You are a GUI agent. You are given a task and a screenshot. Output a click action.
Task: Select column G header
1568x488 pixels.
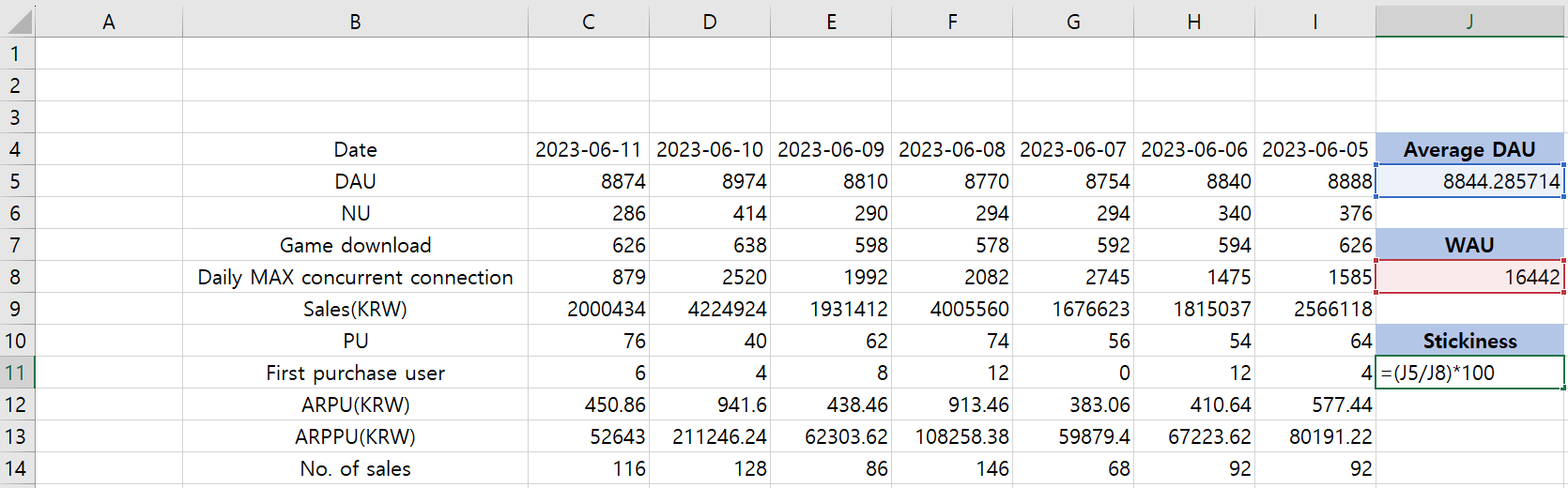[1073, 22]
